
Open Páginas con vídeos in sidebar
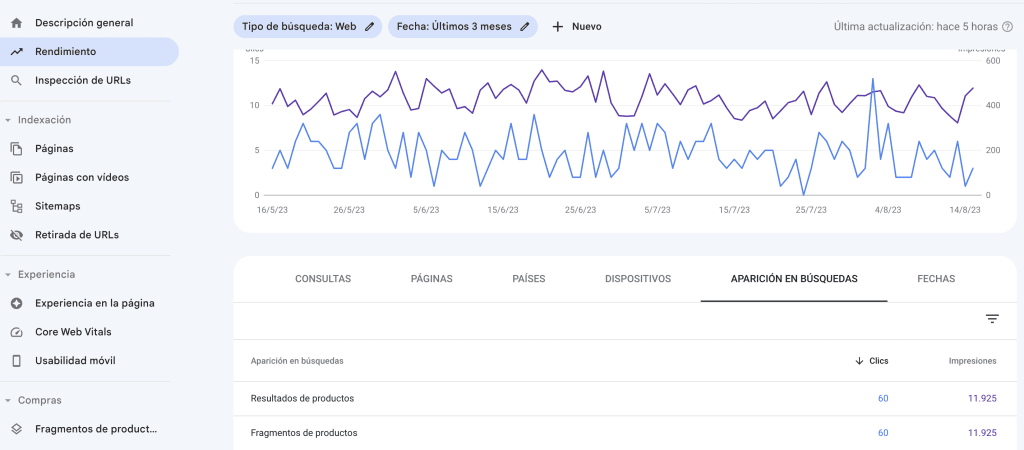point(82,177)
